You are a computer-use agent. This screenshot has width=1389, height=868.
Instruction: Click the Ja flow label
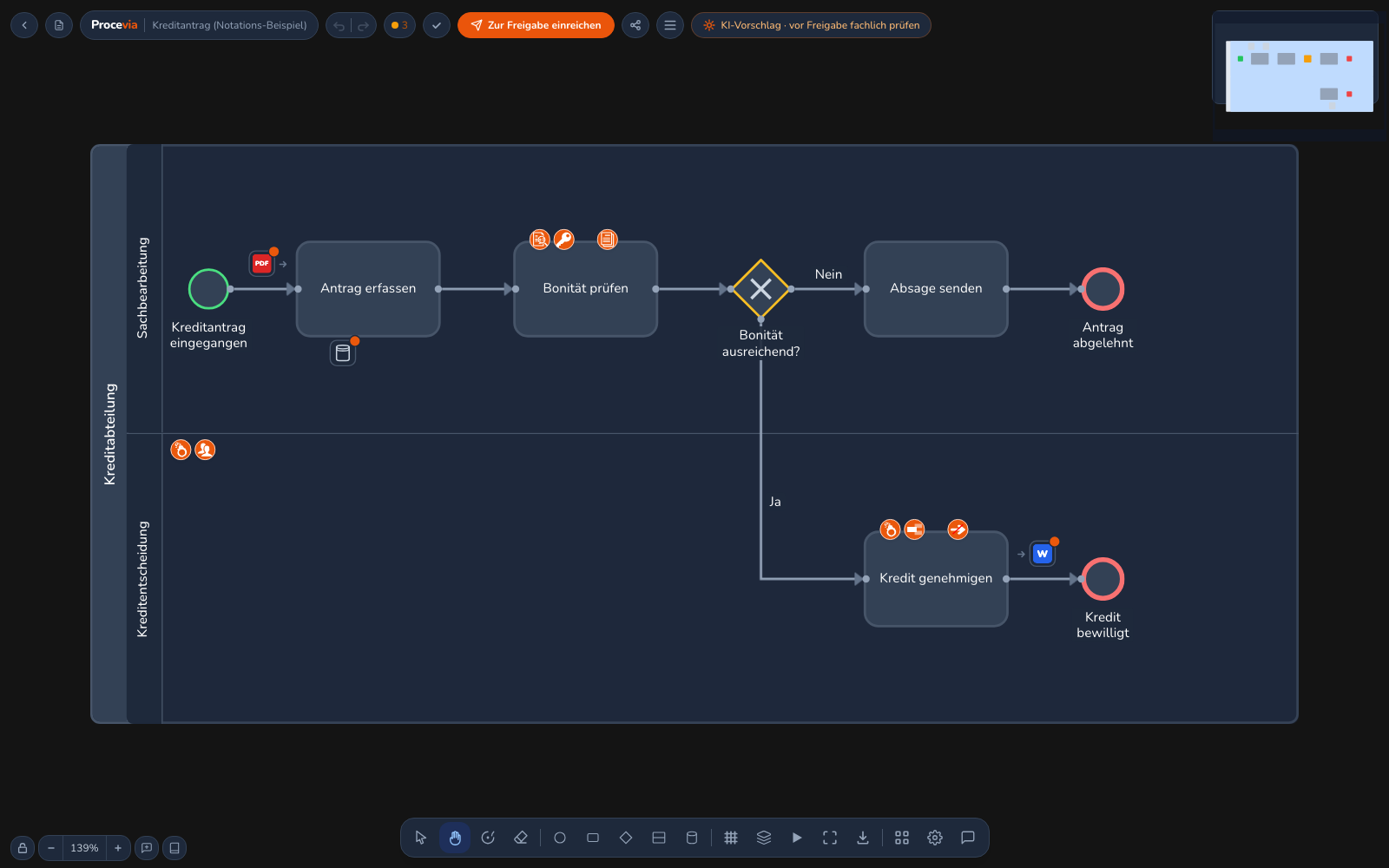point(775,502)
